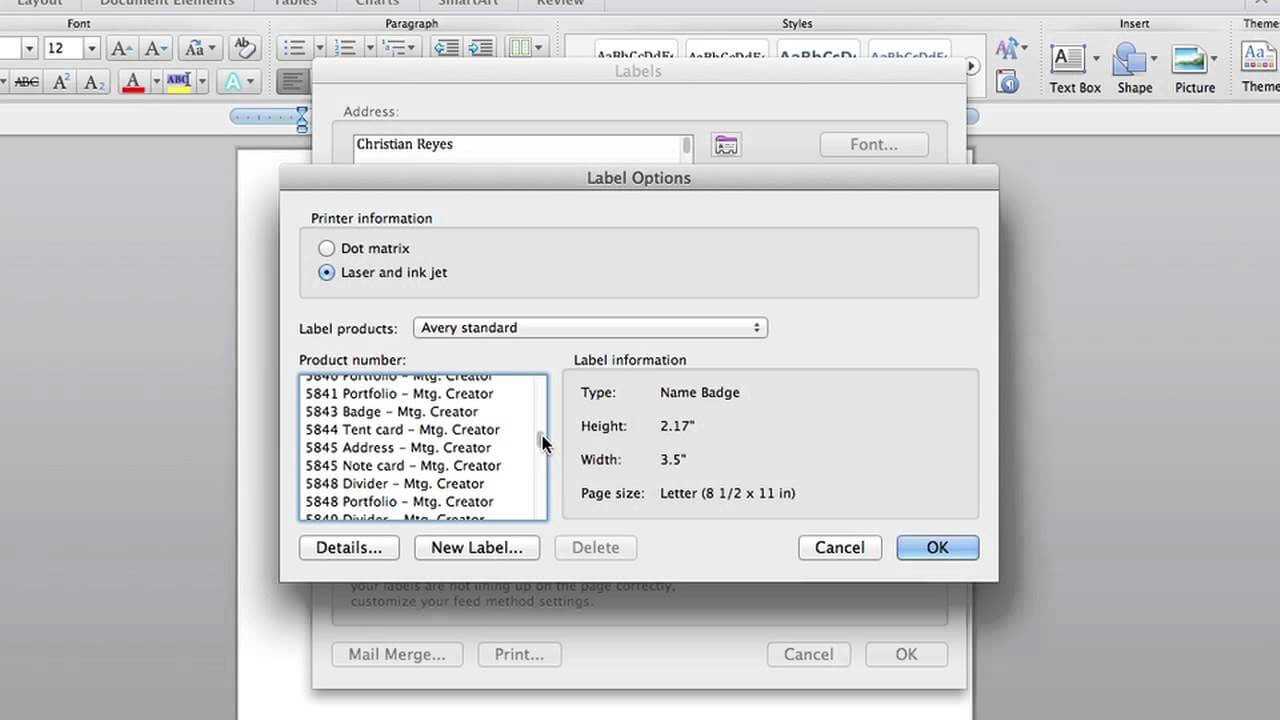The width and height of the screenshot is (1280, 720).
Task: Click the Details... button
Action: click(x=349, y=548)
